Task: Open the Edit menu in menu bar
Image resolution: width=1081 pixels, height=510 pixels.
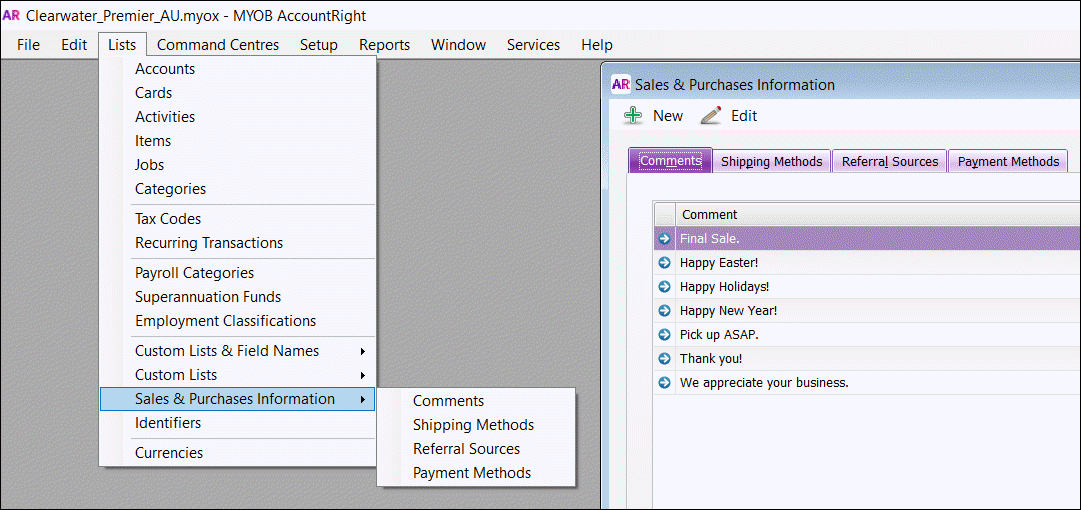Action: [x=74, y=45]
